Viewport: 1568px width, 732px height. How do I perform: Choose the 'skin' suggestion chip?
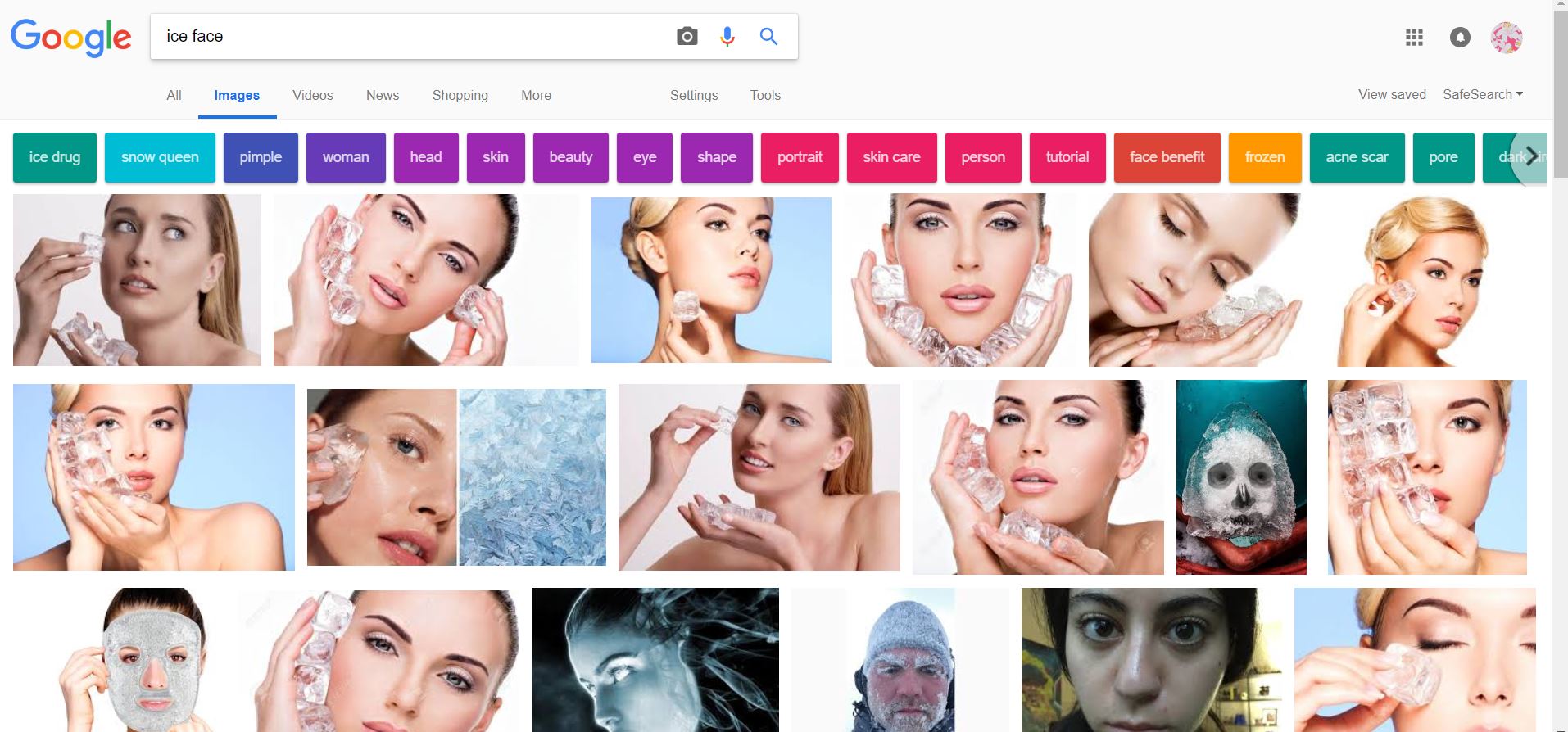click(496, 157)
